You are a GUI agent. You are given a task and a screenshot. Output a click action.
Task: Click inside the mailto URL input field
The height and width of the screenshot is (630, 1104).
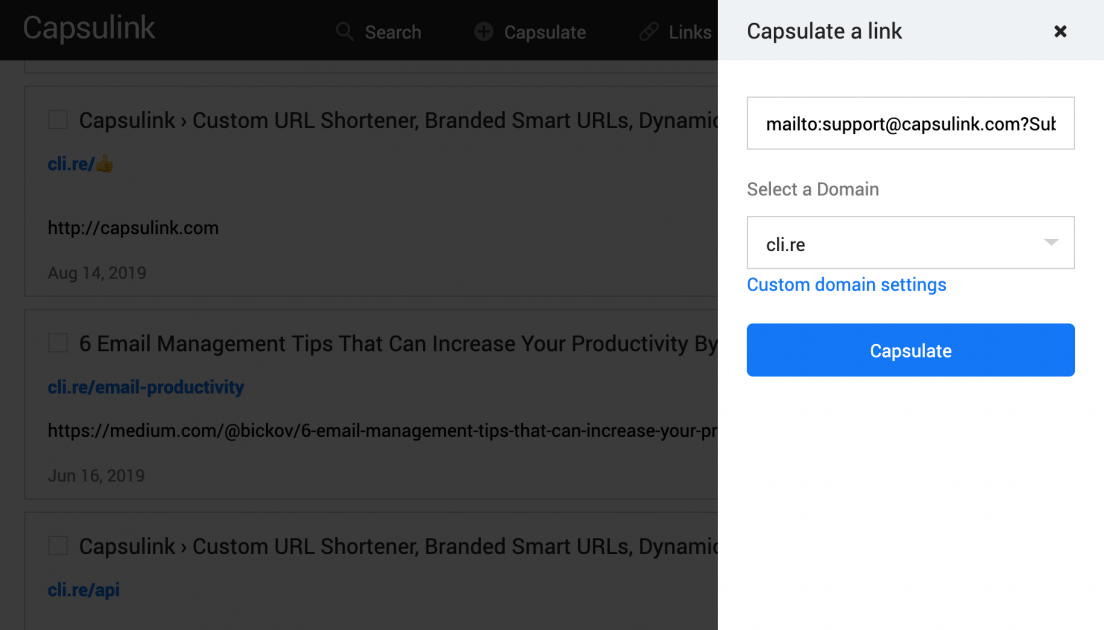pyautogui.click(x=910, y=123)
